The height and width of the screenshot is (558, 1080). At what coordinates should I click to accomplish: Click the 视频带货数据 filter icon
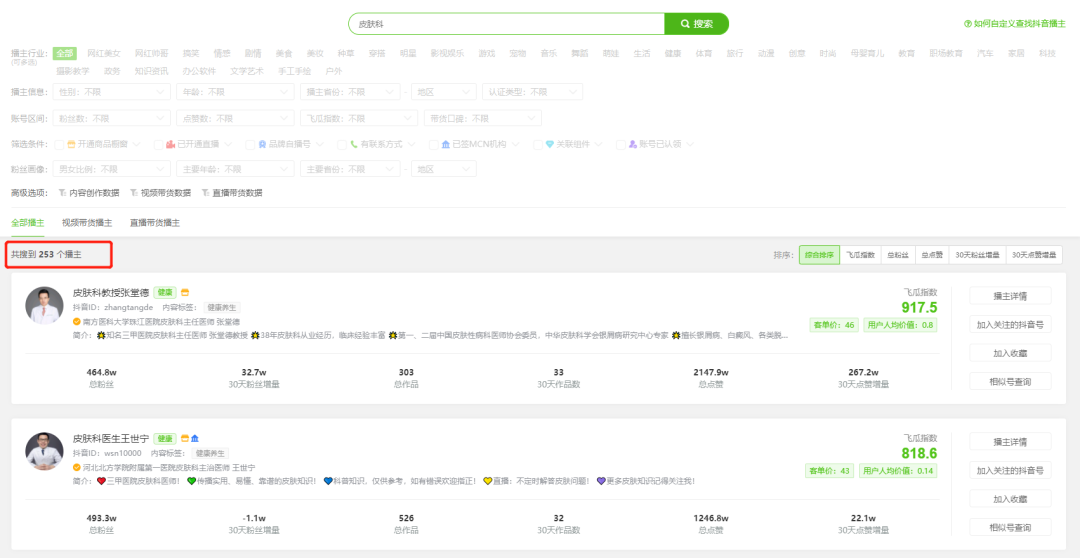tap(134, 193)
